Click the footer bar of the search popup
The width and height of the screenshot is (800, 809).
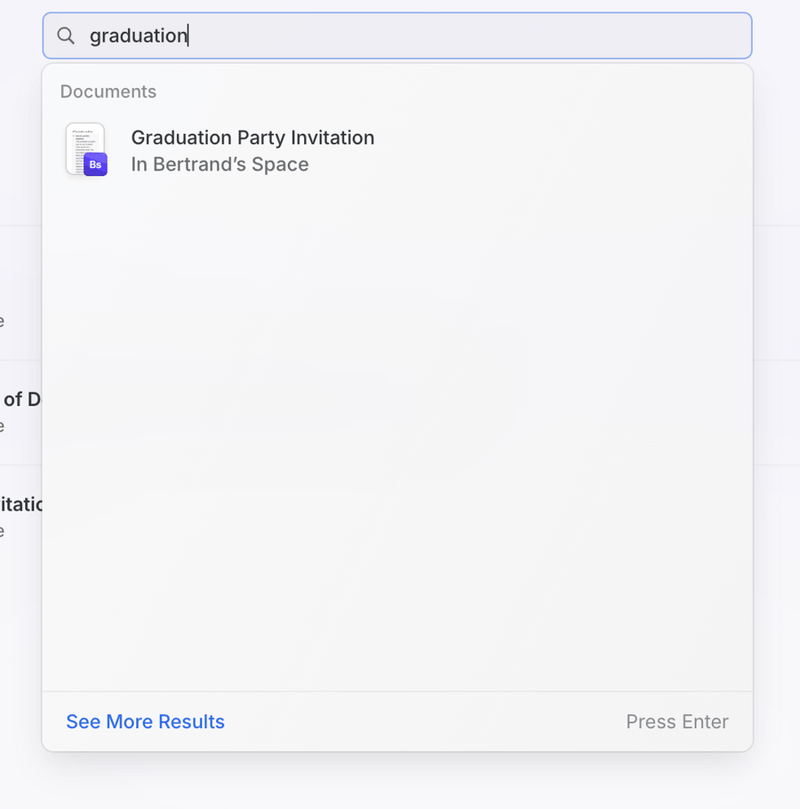point(400,721)
